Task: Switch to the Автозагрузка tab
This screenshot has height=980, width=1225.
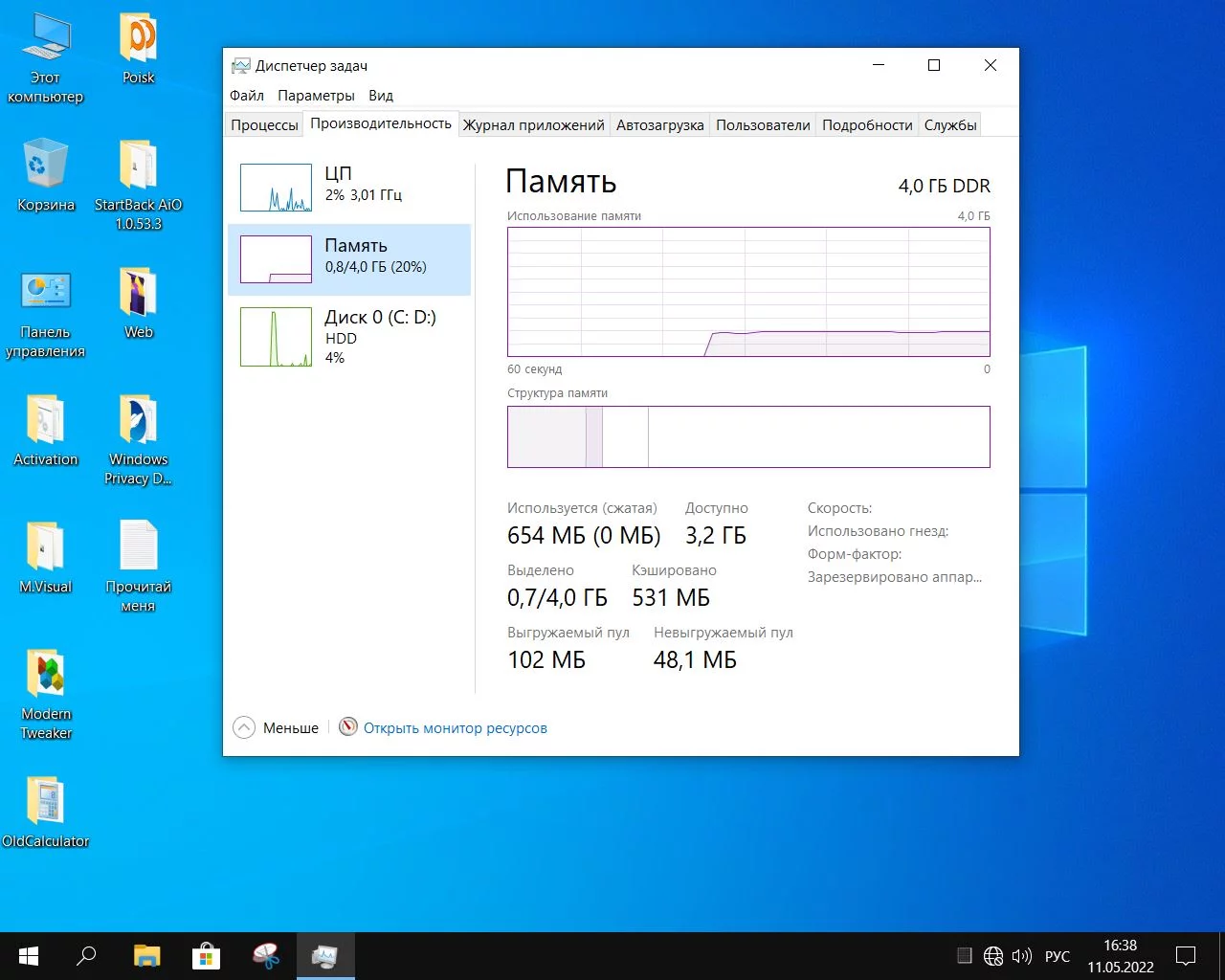Action: coord(659,125)
